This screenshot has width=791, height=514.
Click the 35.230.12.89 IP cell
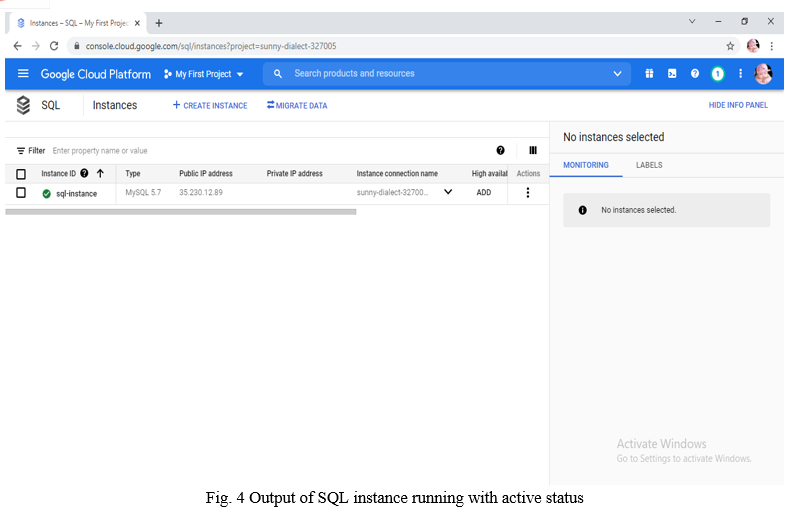tap(201, 192)
